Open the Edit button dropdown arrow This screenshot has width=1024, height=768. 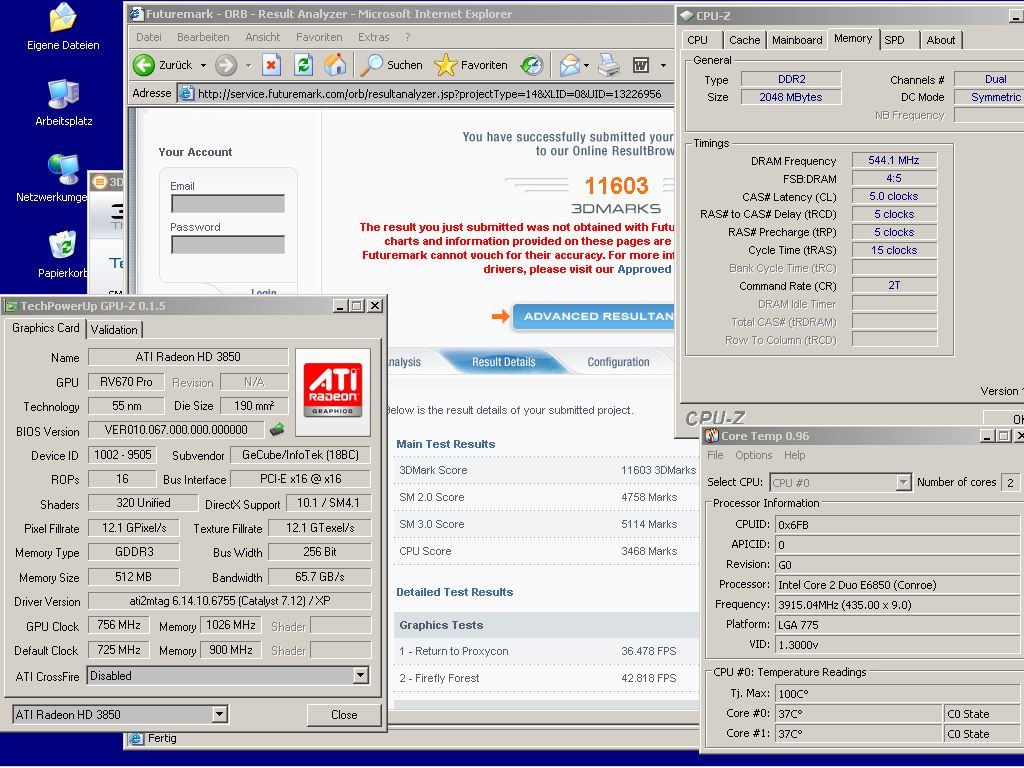664,65
